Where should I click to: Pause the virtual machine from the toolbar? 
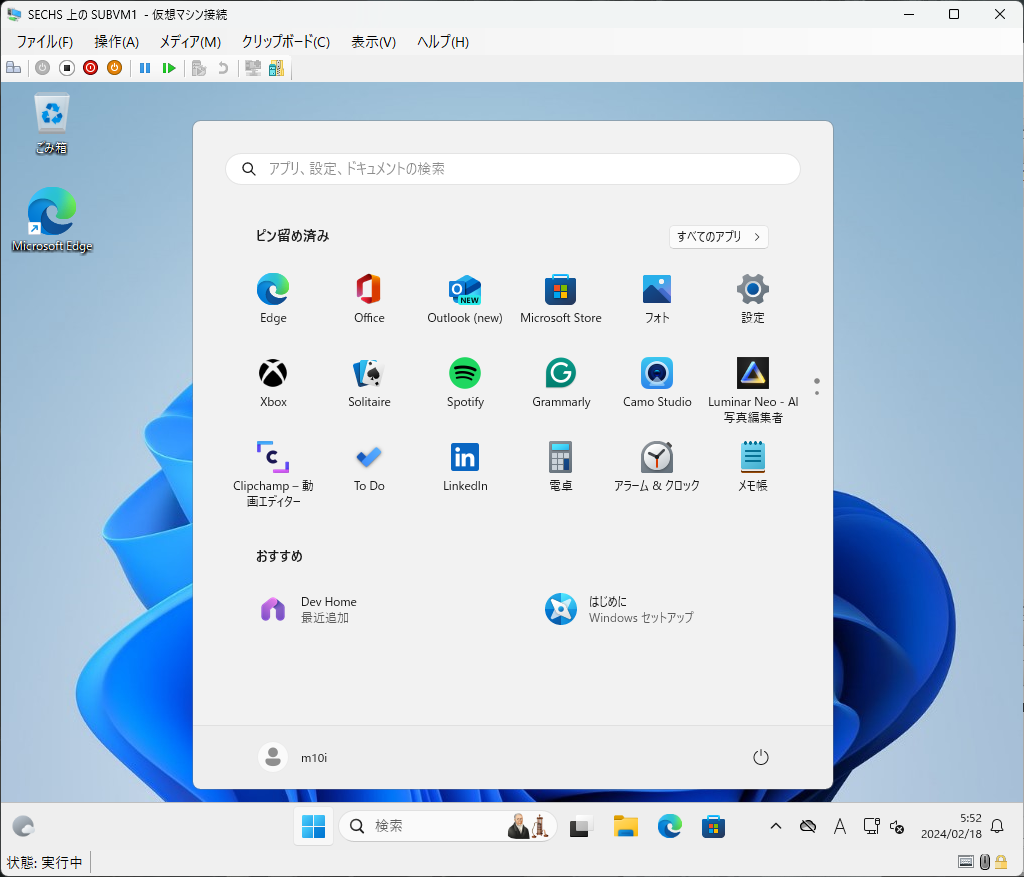pos(145,68)
